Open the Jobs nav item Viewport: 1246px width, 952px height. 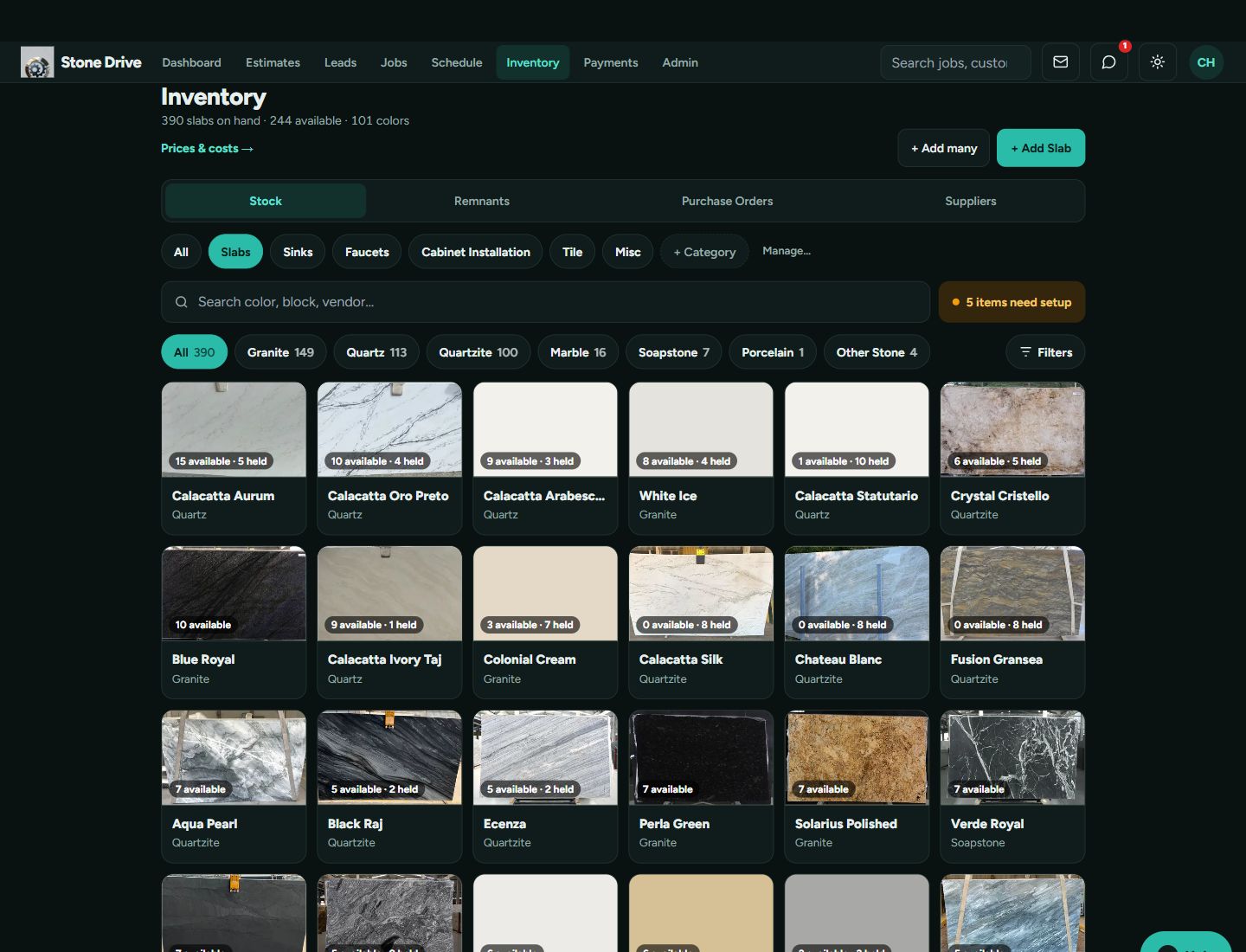click(394, 62)
